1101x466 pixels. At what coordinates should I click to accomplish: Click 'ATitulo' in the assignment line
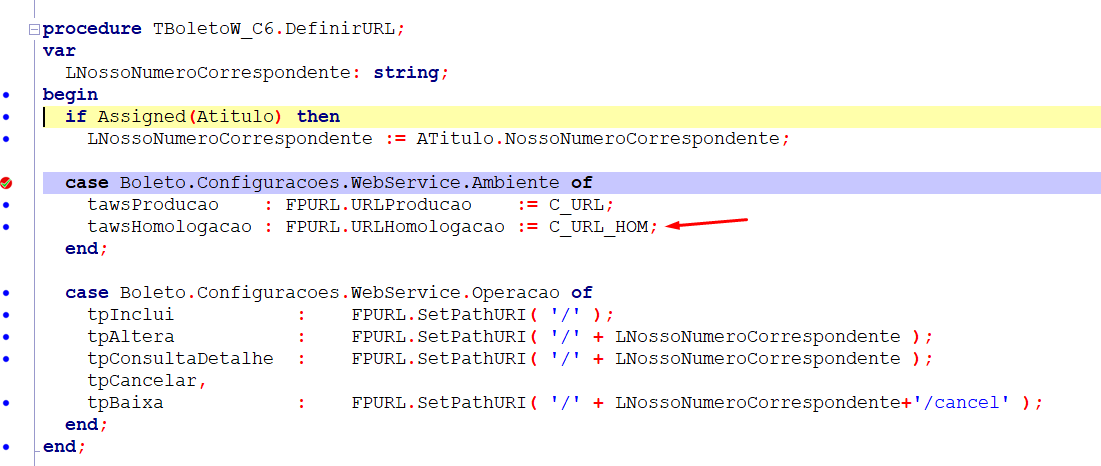[x=454, y=138]
